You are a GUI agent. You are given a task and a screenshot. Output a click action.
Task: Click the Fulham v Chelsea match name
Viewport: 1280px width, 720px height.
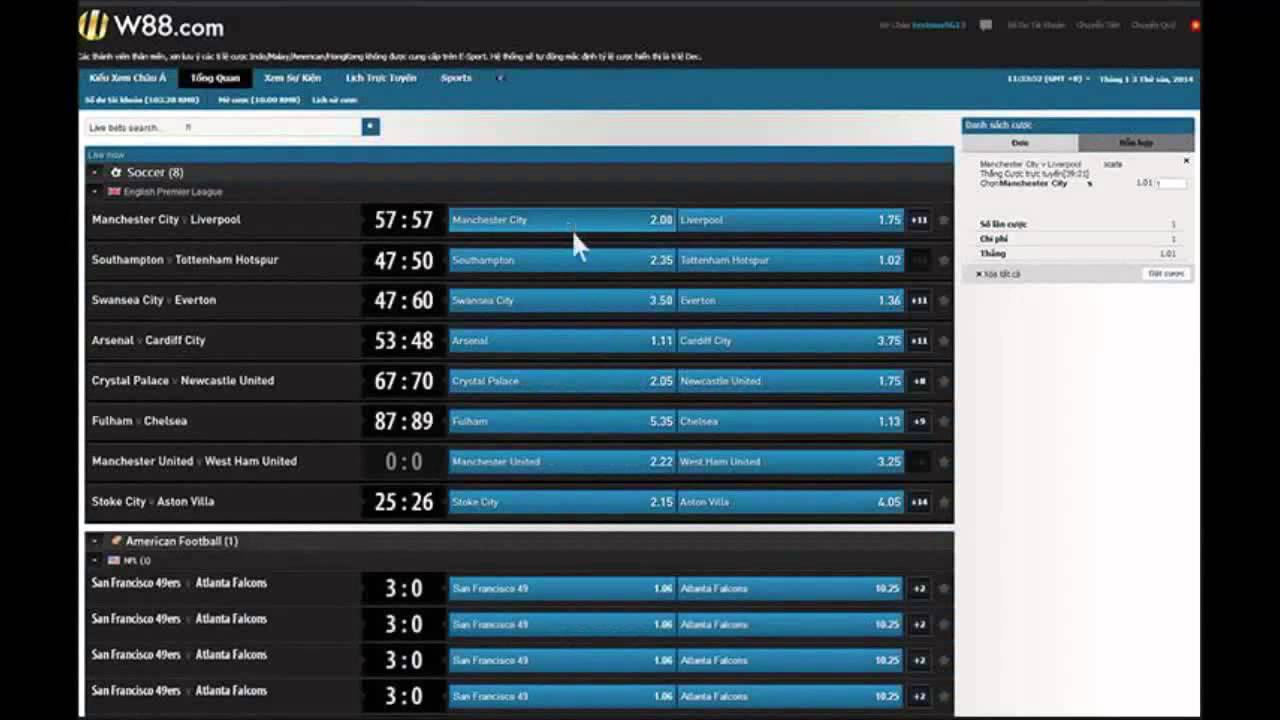[x=139, y=421]
